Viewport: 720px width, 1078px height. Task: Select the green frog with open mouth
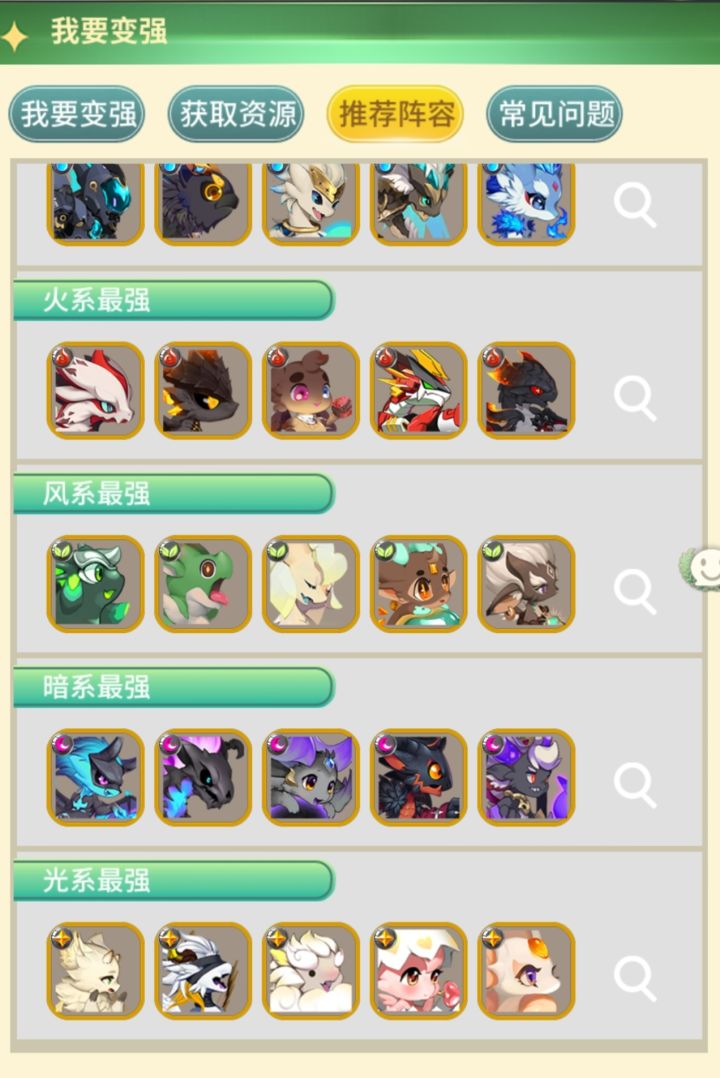(x=203, y=584)
